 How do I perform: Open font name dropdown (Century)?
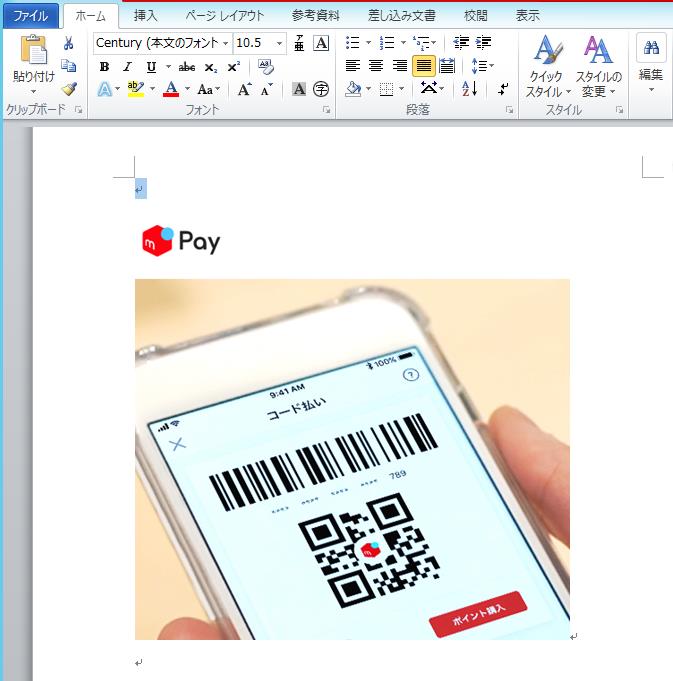point(225,43)
